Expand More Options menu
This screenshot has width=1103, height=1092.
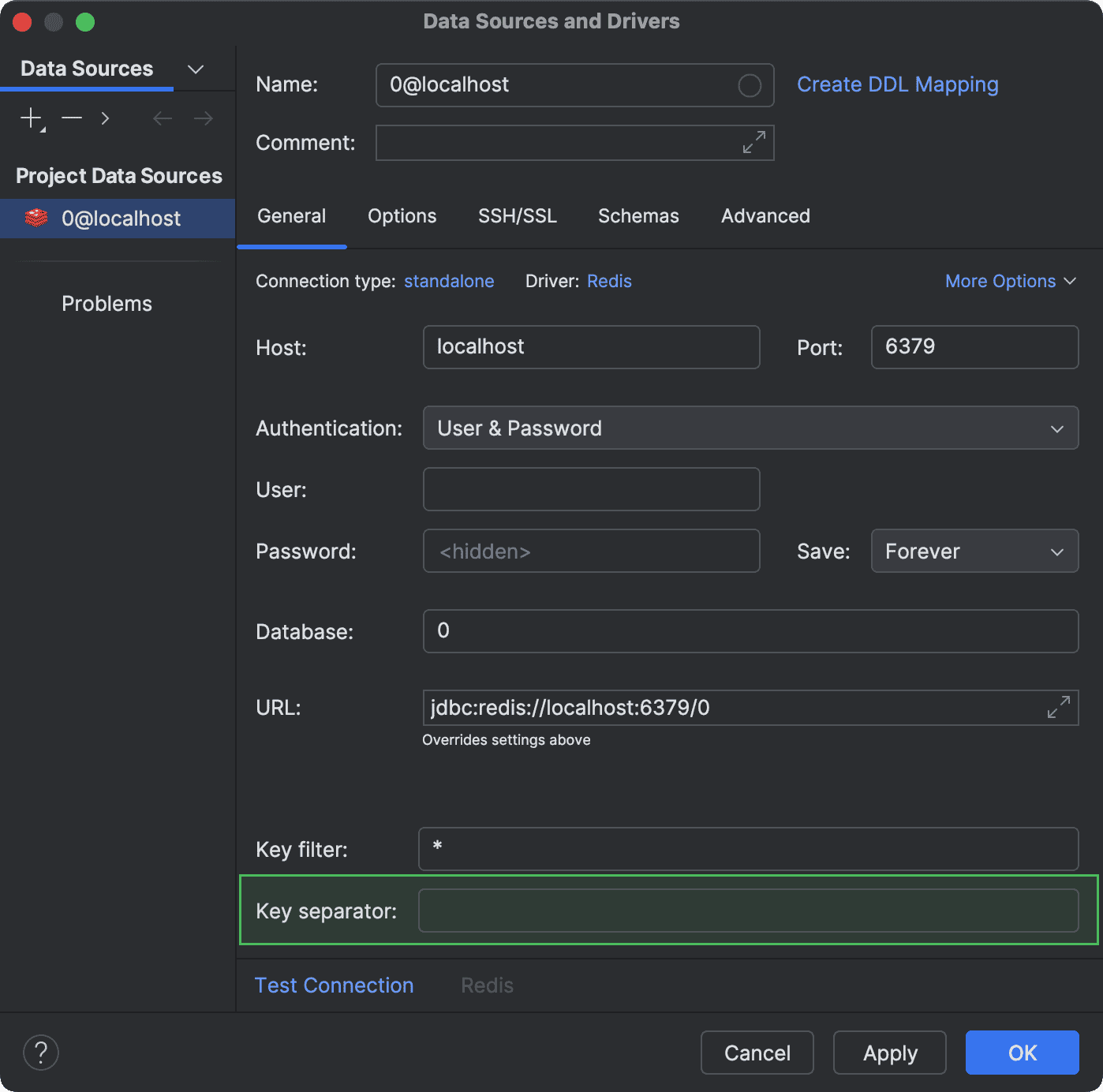(1010, 282)
